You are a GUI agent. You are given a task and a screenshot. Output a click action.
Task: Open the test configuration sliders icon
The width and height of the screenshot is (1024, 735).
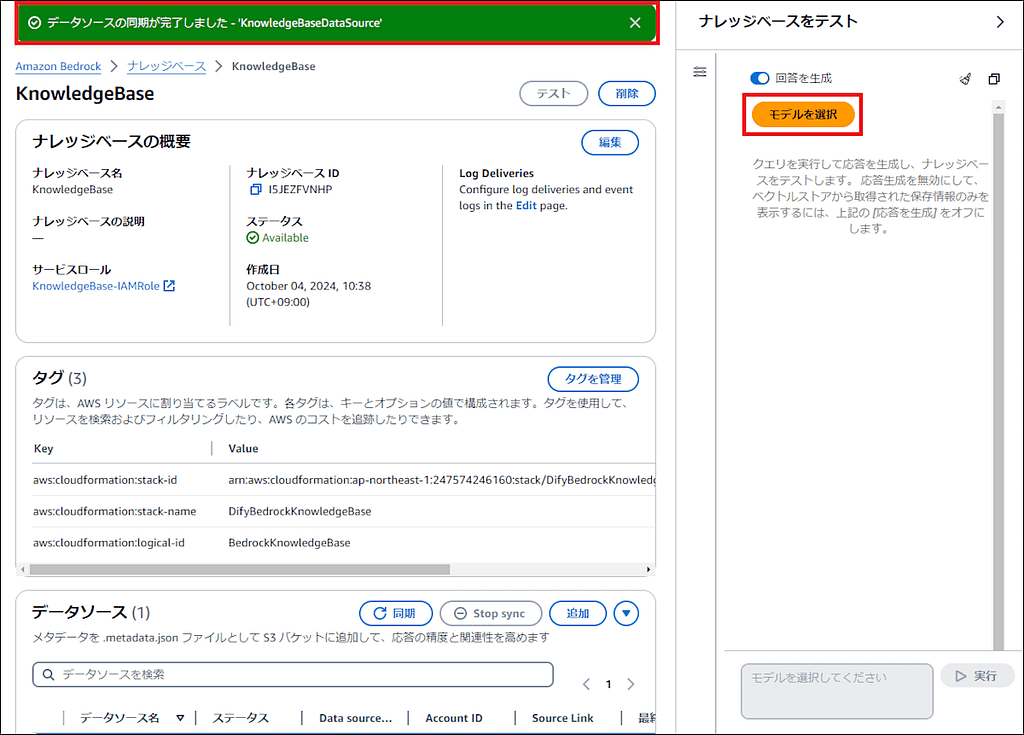tap(700, 72)
